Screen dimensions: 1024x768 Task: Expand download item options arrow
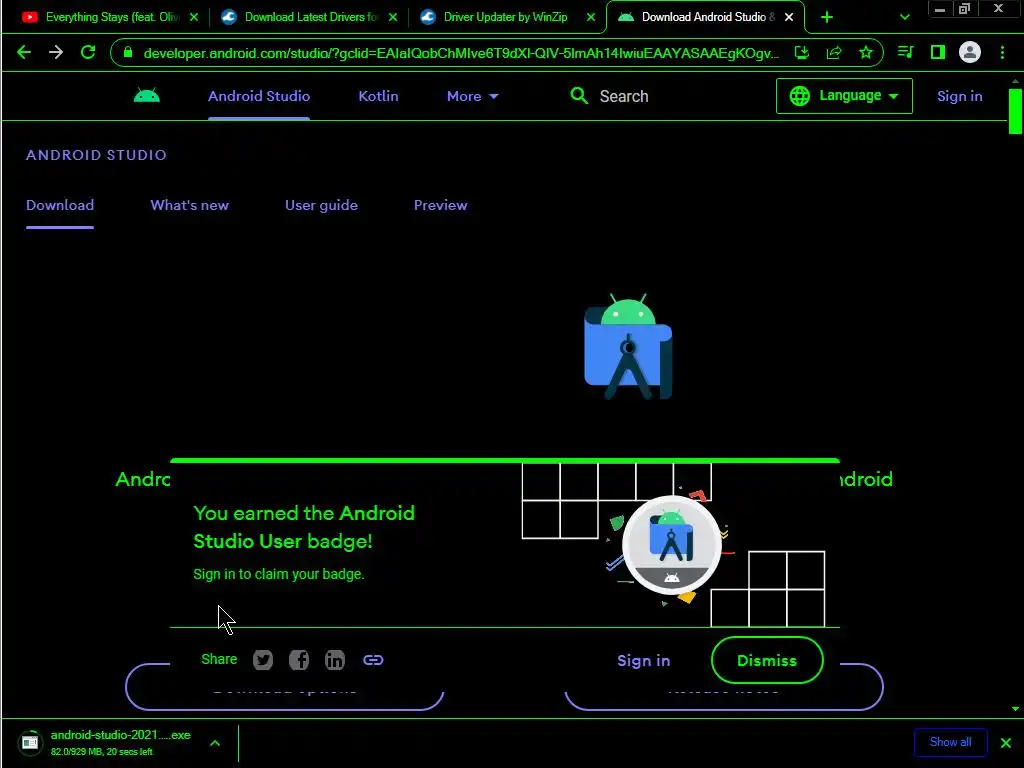point(215,743)
